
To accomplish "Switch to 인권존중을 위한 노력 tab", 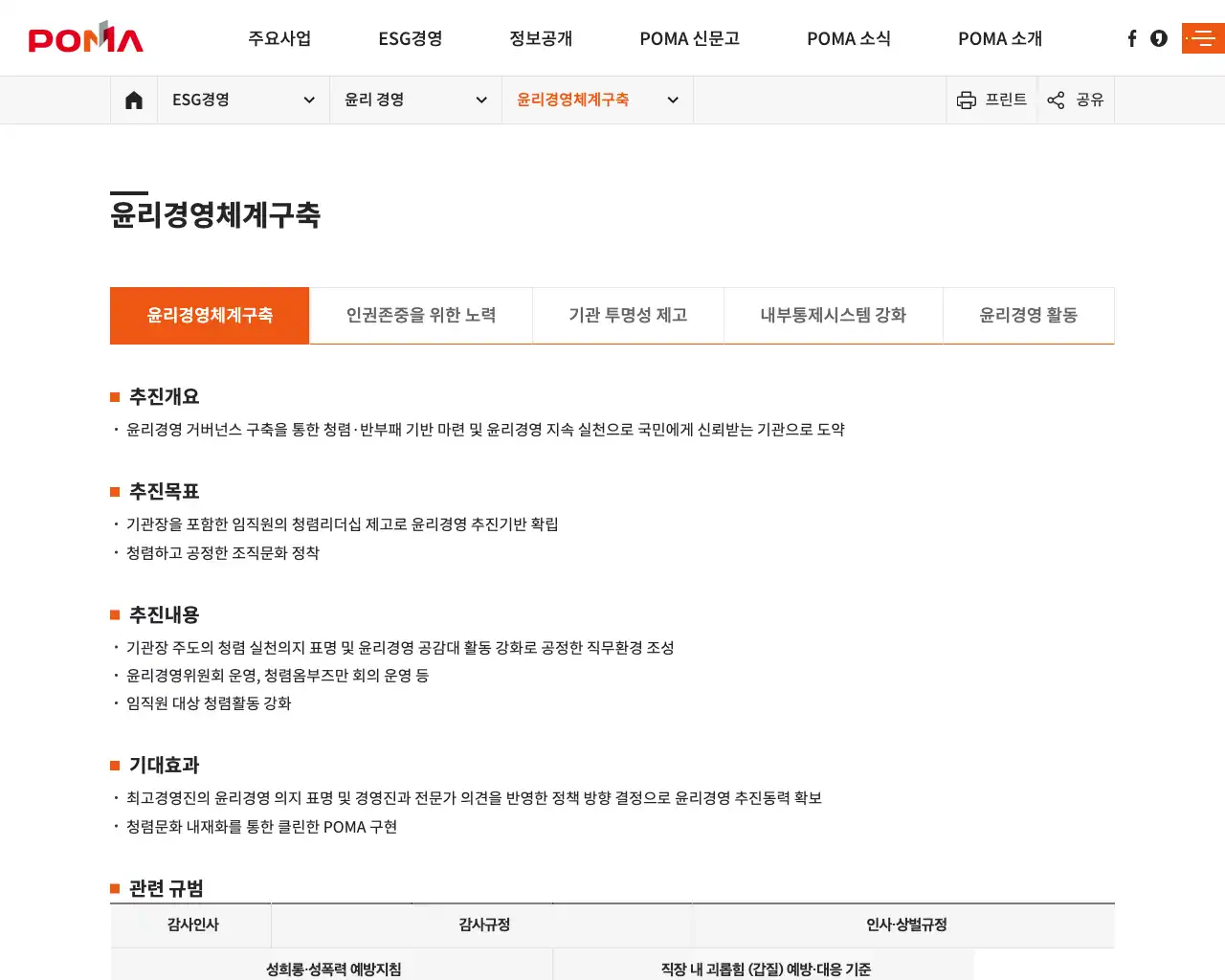I will point(421,315).
